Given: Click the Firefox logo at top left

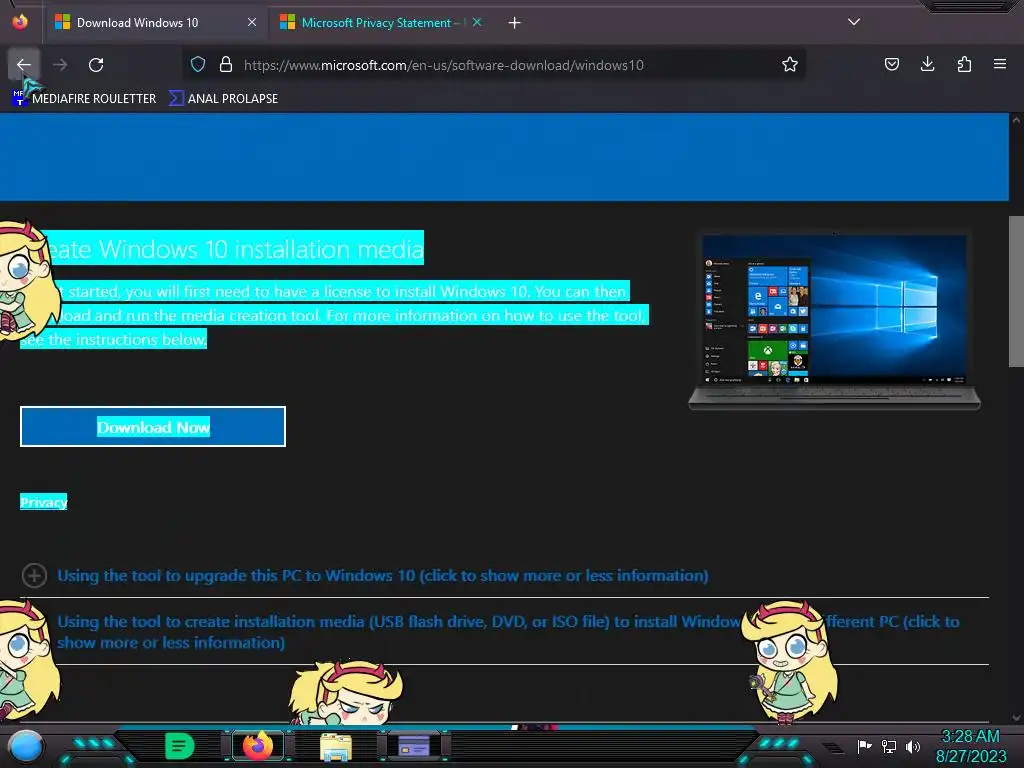Looking at the screenshot, I should 20,22.
